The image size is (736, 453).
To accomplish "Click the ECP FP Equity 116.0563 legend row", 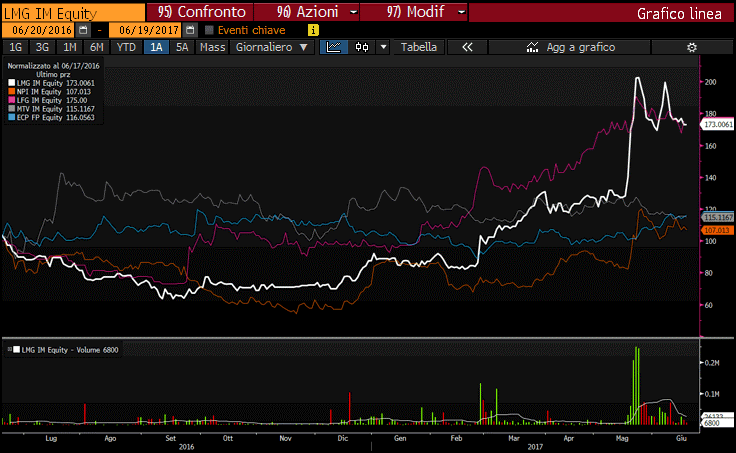I will tap(51, 117).
